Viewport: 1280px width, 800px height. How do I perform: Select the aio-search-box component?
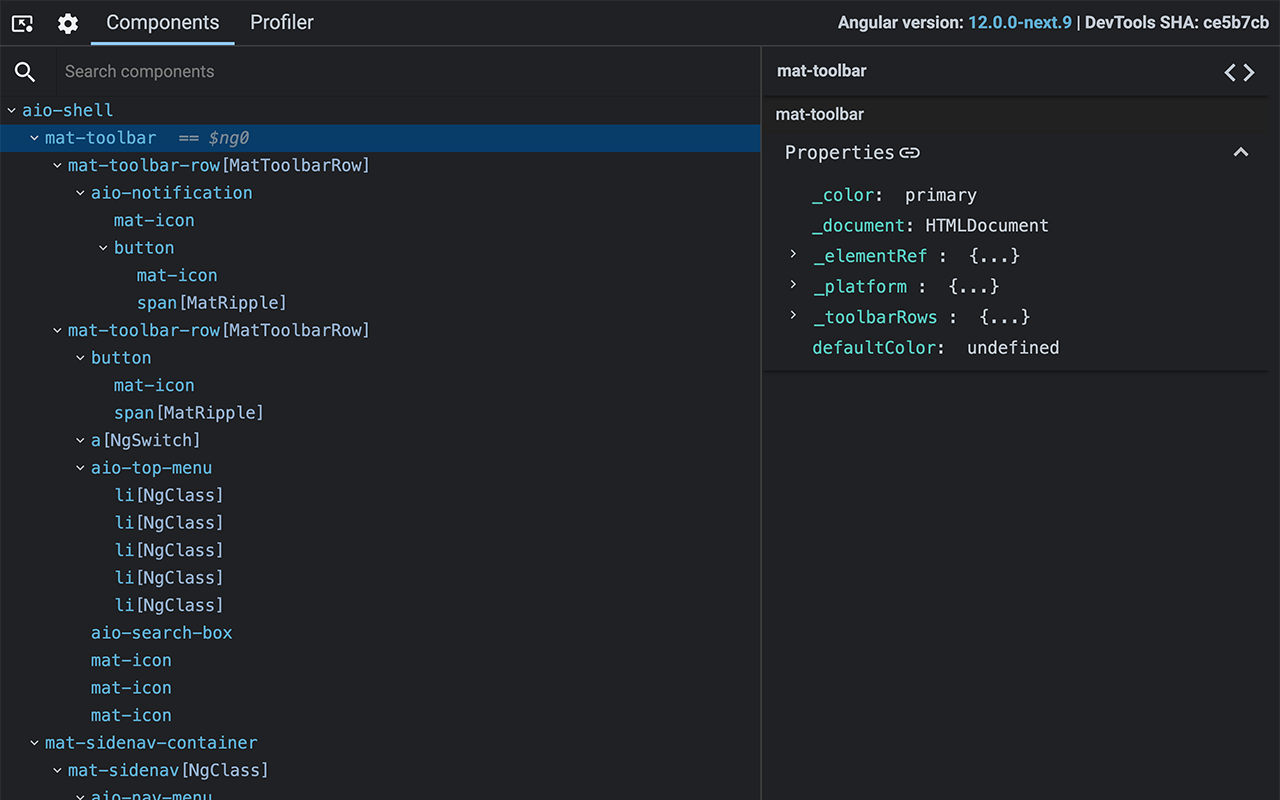pyautogui.click(x=161, y=632)
